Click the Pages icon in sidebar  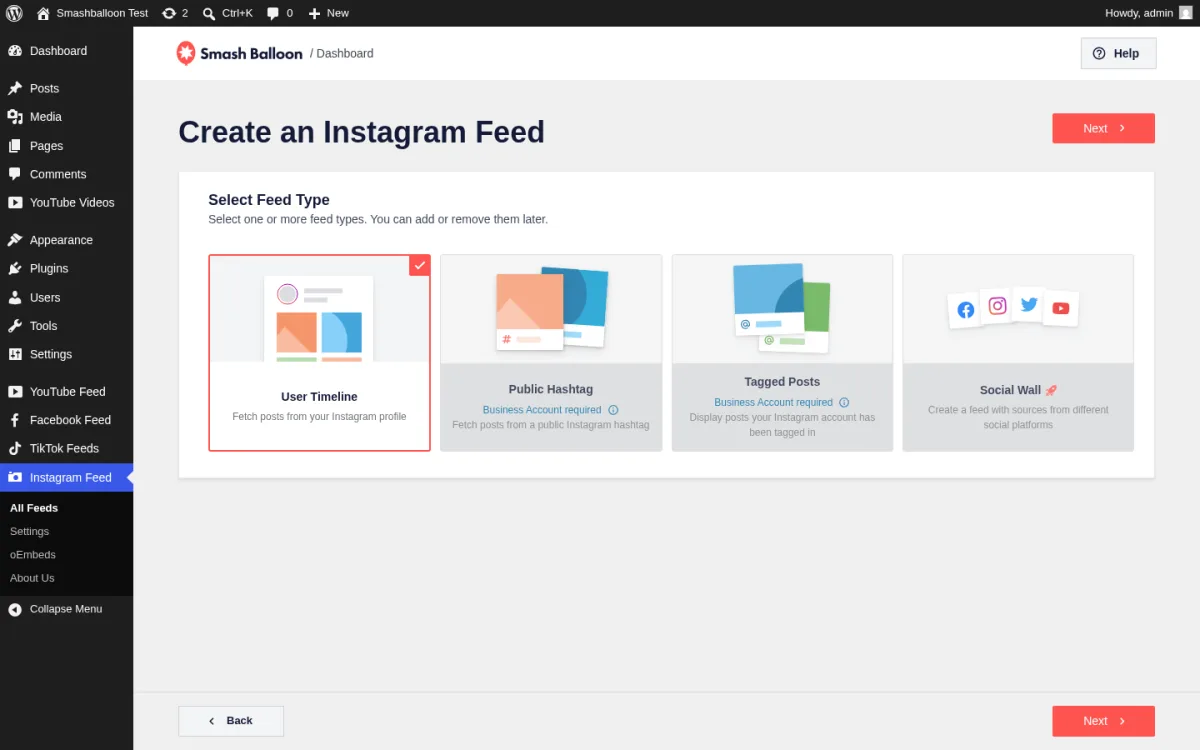coord(15,146)
